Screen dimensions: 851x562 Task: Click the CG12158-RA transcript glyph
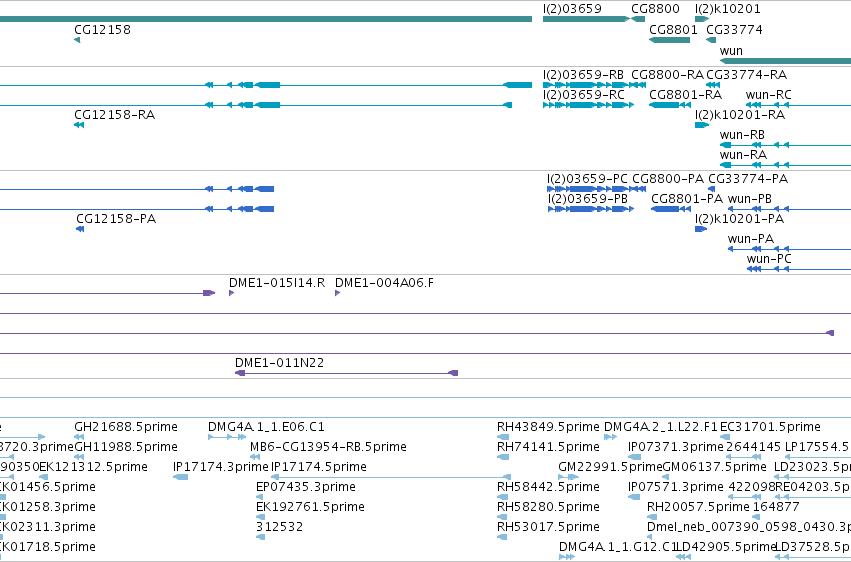[79, 125]
